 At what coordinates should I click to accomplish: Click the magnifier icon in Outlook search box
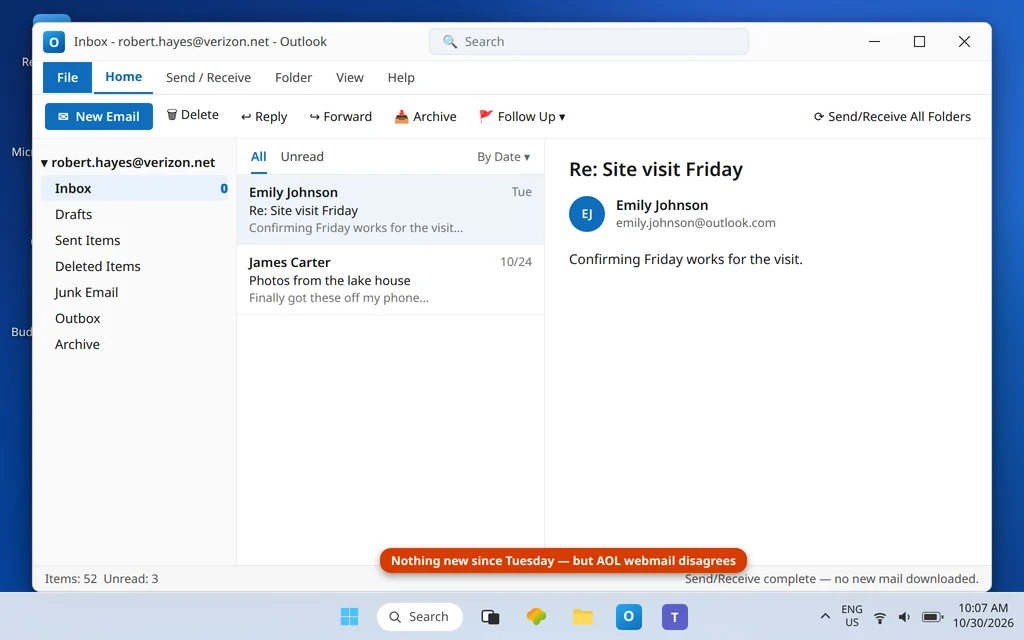pyautogui.click(x=449, y=42)
